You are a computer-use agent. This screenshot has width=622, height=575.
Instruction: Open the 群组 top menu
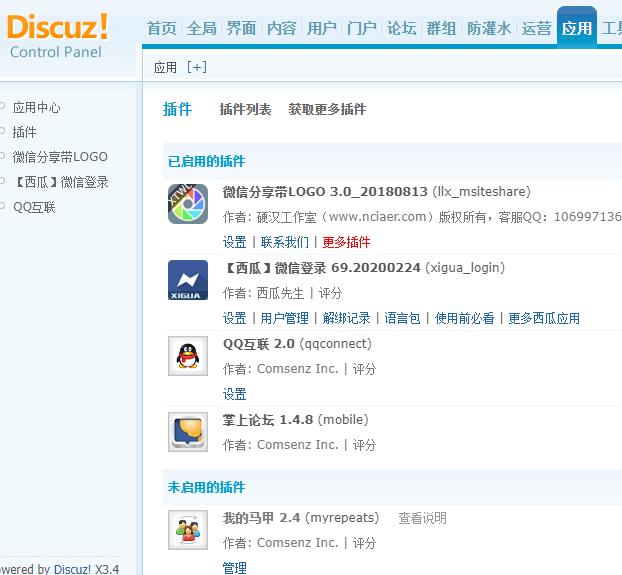pyautogui.click(x=441, y=28)
